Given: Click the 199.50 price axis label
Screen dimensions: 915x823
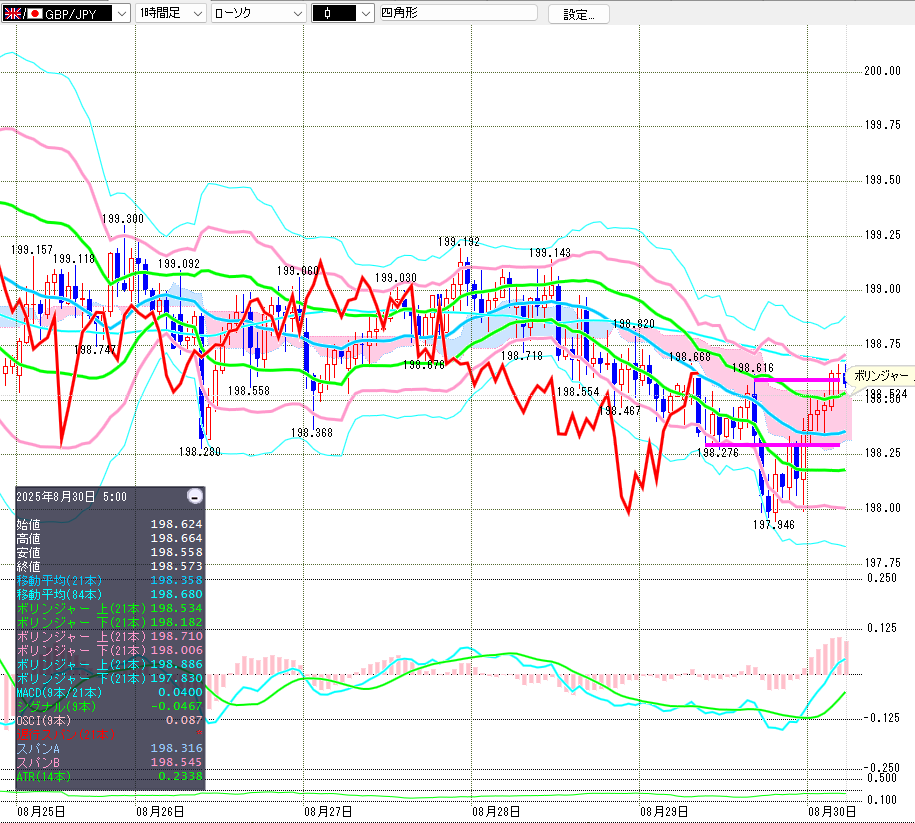Looking at the screenshot, I should coord(882,180).
